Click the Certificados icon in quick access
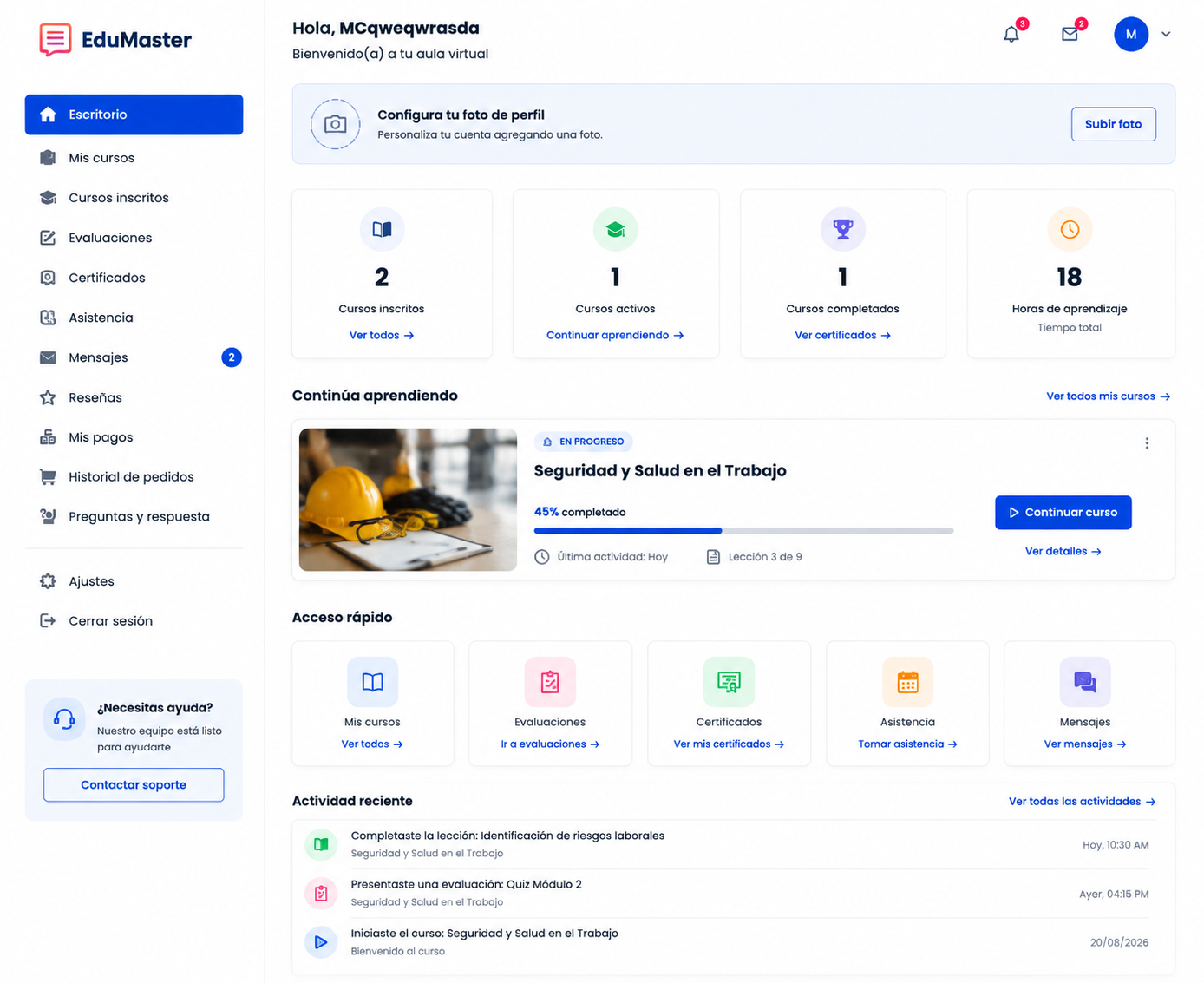Screen dimensions: 1204x983 pyautogui.click(x=729, y=682)
